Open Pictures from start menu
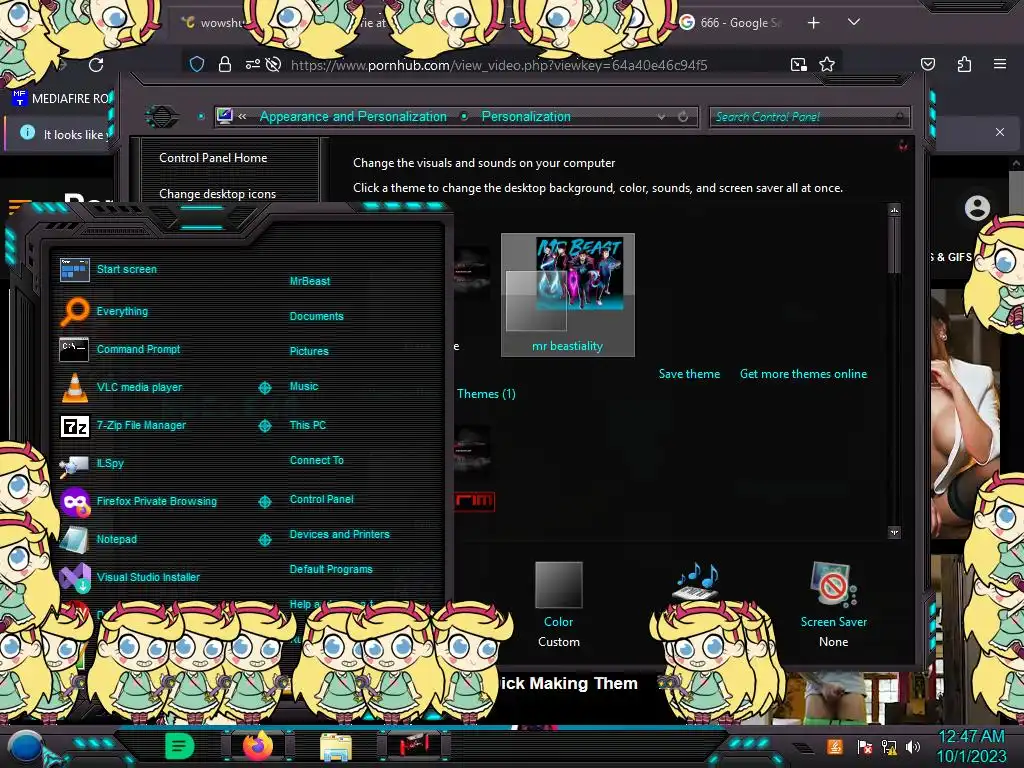Image resolution: width=1024 pixels, height=768 pixels. click(x=309, y=351)
